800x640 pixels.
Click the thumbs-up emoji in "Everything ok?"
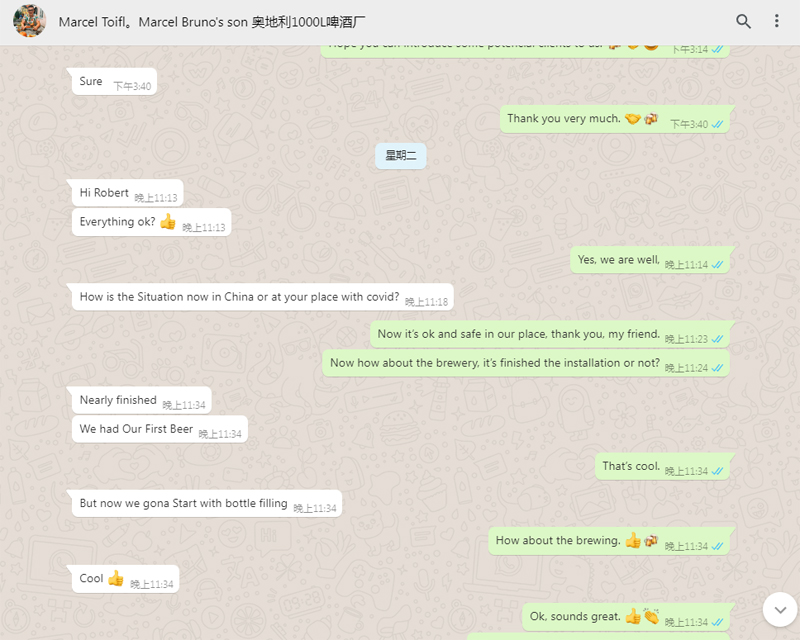tap(168, 221)
